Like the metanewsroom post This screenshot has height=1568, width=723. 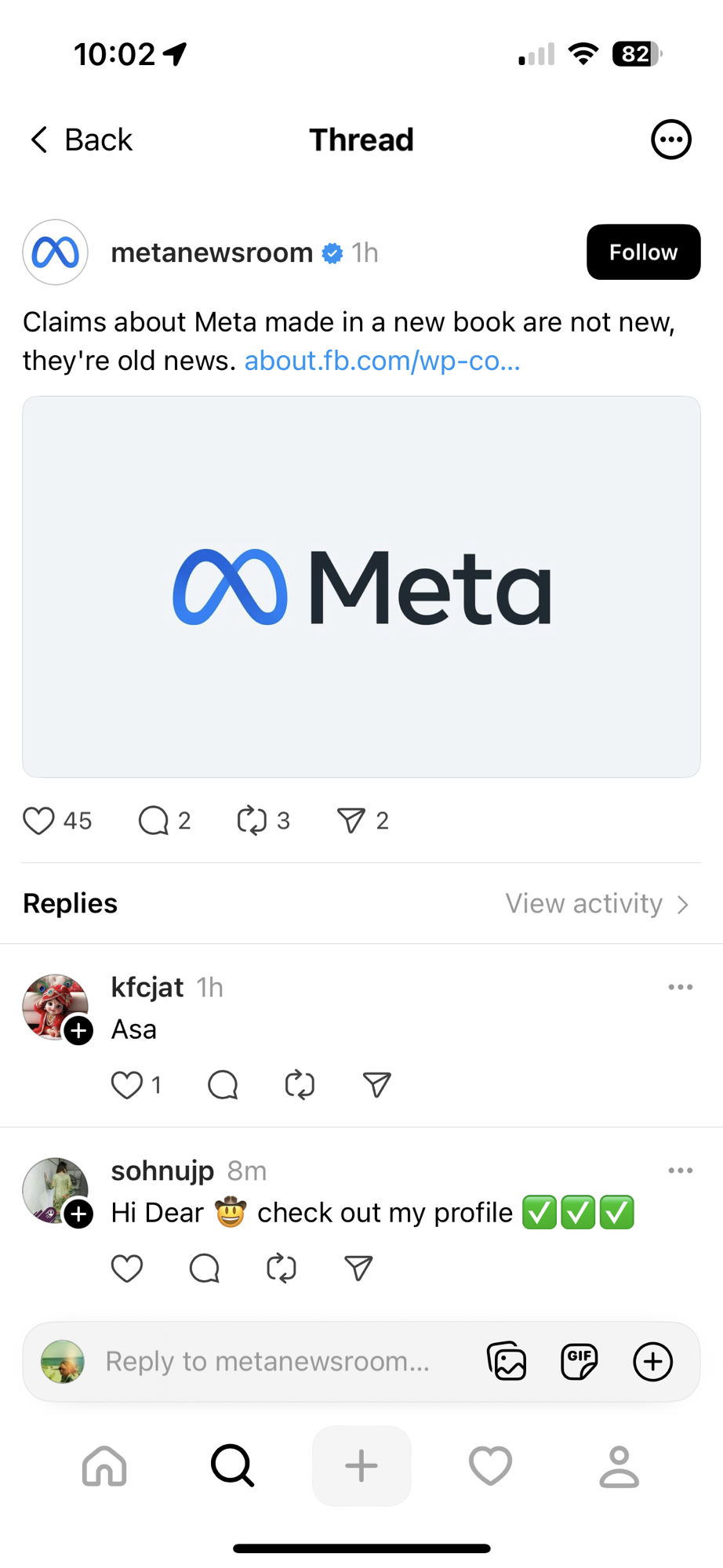38,821
